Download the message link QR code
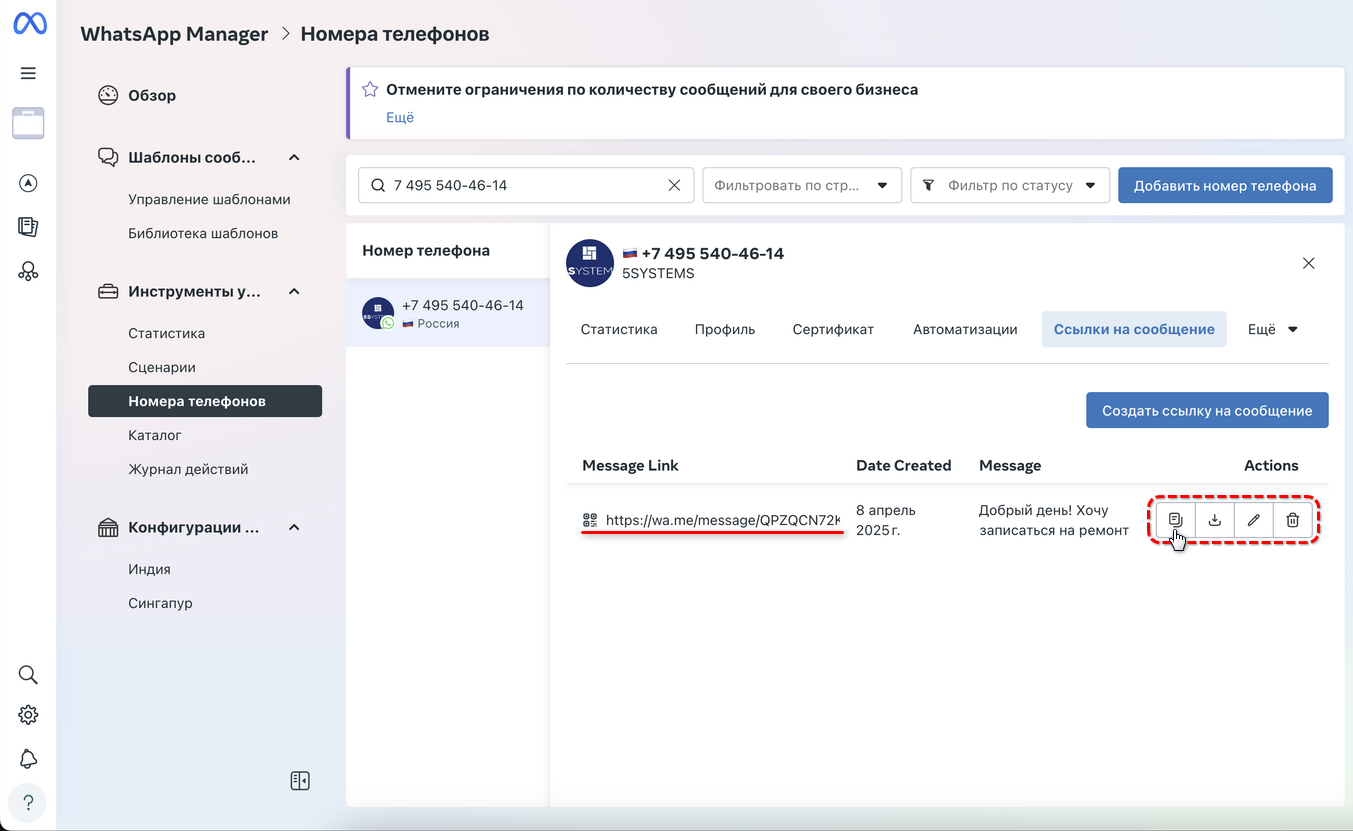Image resolution: width=1353 pixels, height=831 pixels. pyautogui.click(x=1215, y=520)
